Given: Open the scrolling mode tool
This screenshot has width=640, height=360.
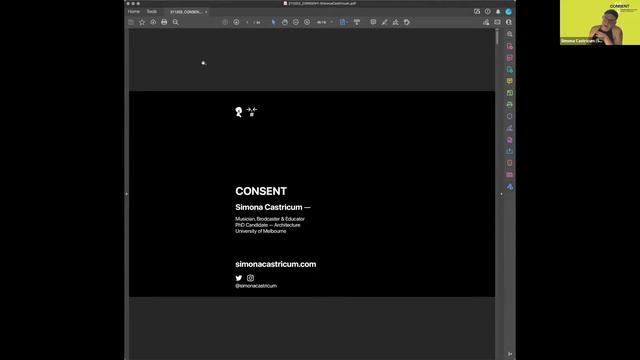Looking at the screenshot, I should click(357, 22).
